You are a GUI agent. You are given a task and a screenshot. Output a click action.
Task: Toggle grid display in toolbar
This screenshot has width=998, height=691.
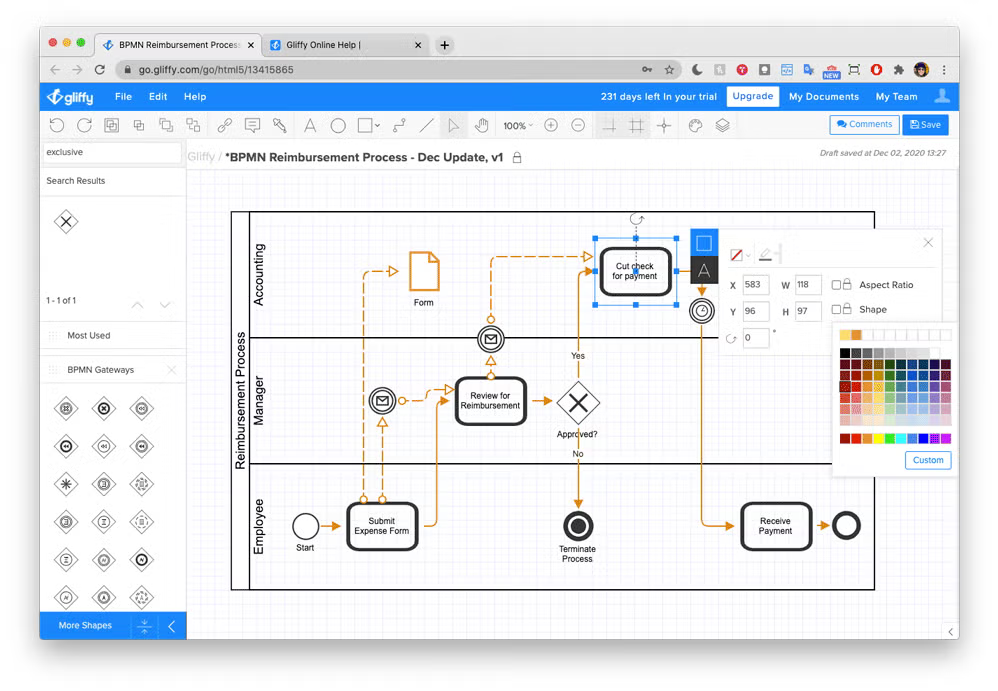click(636, 125)
